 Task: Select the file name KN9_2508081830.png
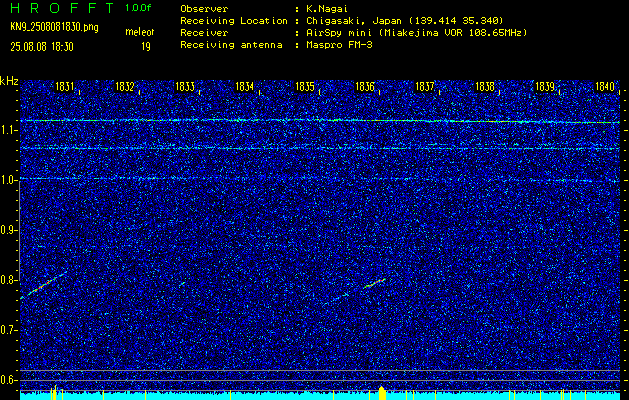click(54, 27)
